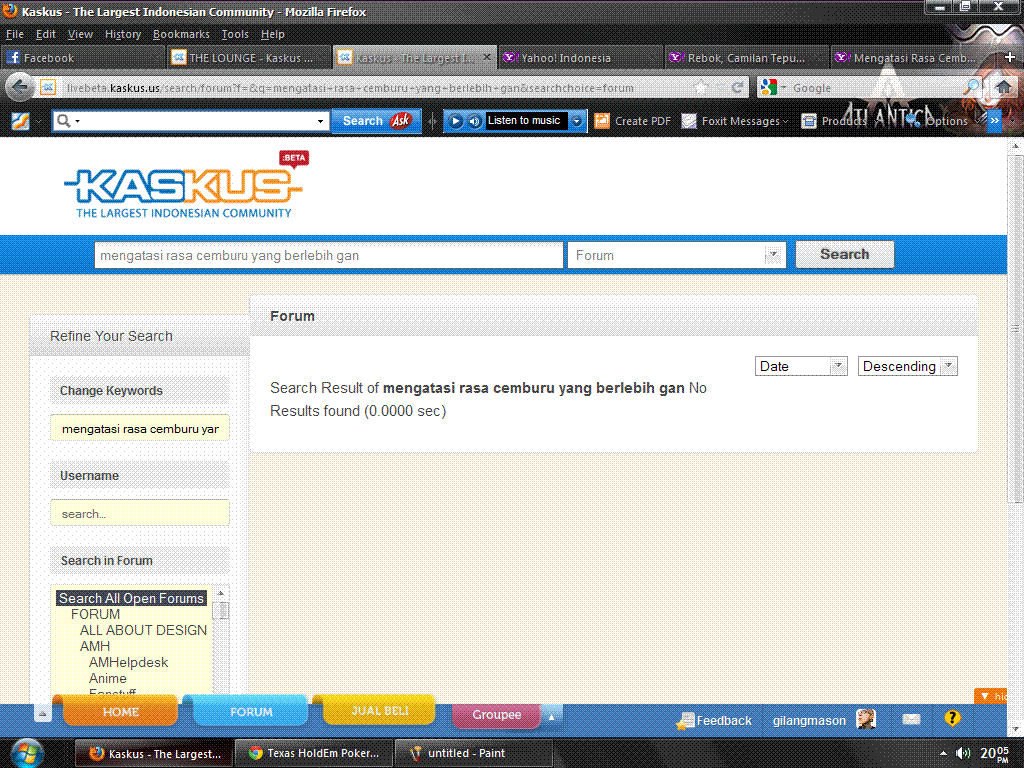Click the HOME button in bottom bar
The height and width of the screenshot is (768, 1024).
click(120, 711)
